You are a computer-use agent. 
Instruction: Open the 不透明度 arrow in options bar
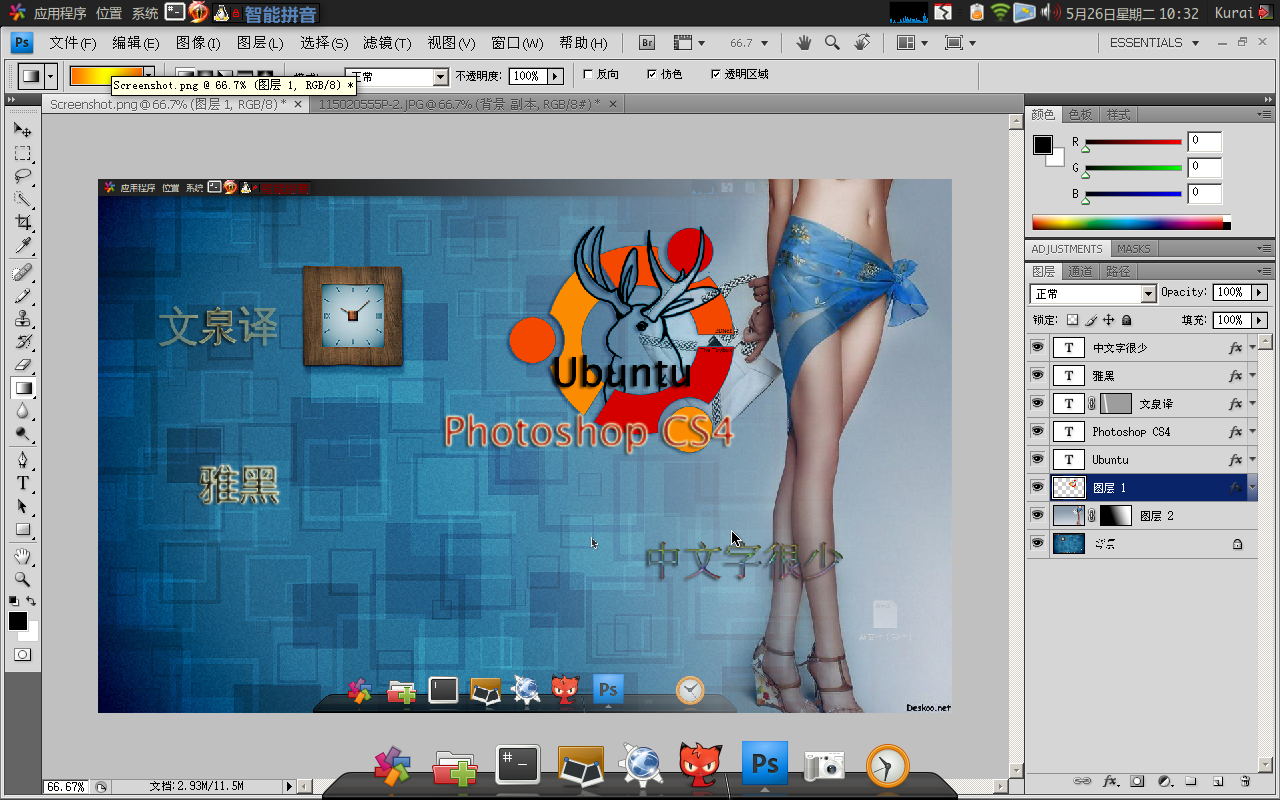click(x=556, y=76)
